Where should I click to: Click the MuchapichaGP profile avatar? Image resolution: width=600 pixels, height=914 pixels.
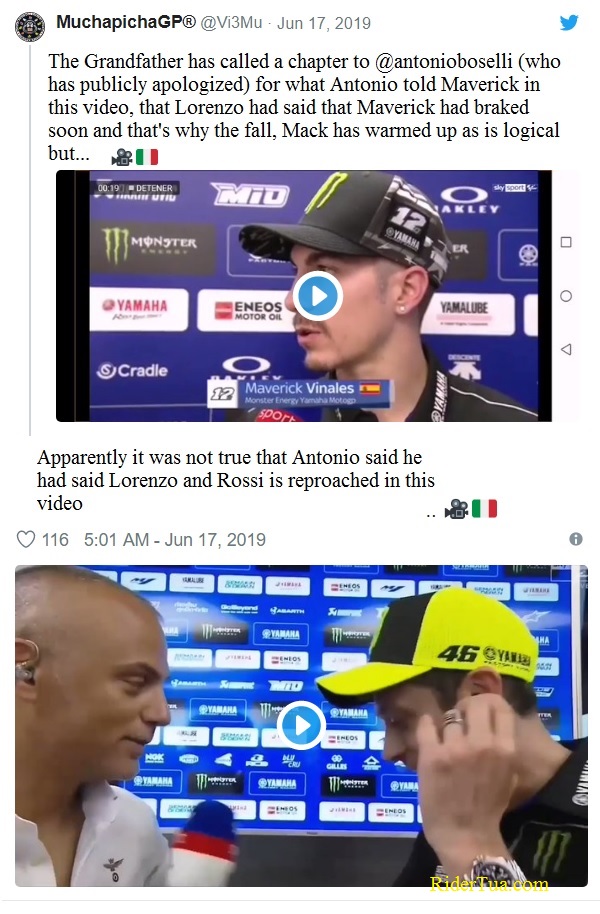[30, 27]
